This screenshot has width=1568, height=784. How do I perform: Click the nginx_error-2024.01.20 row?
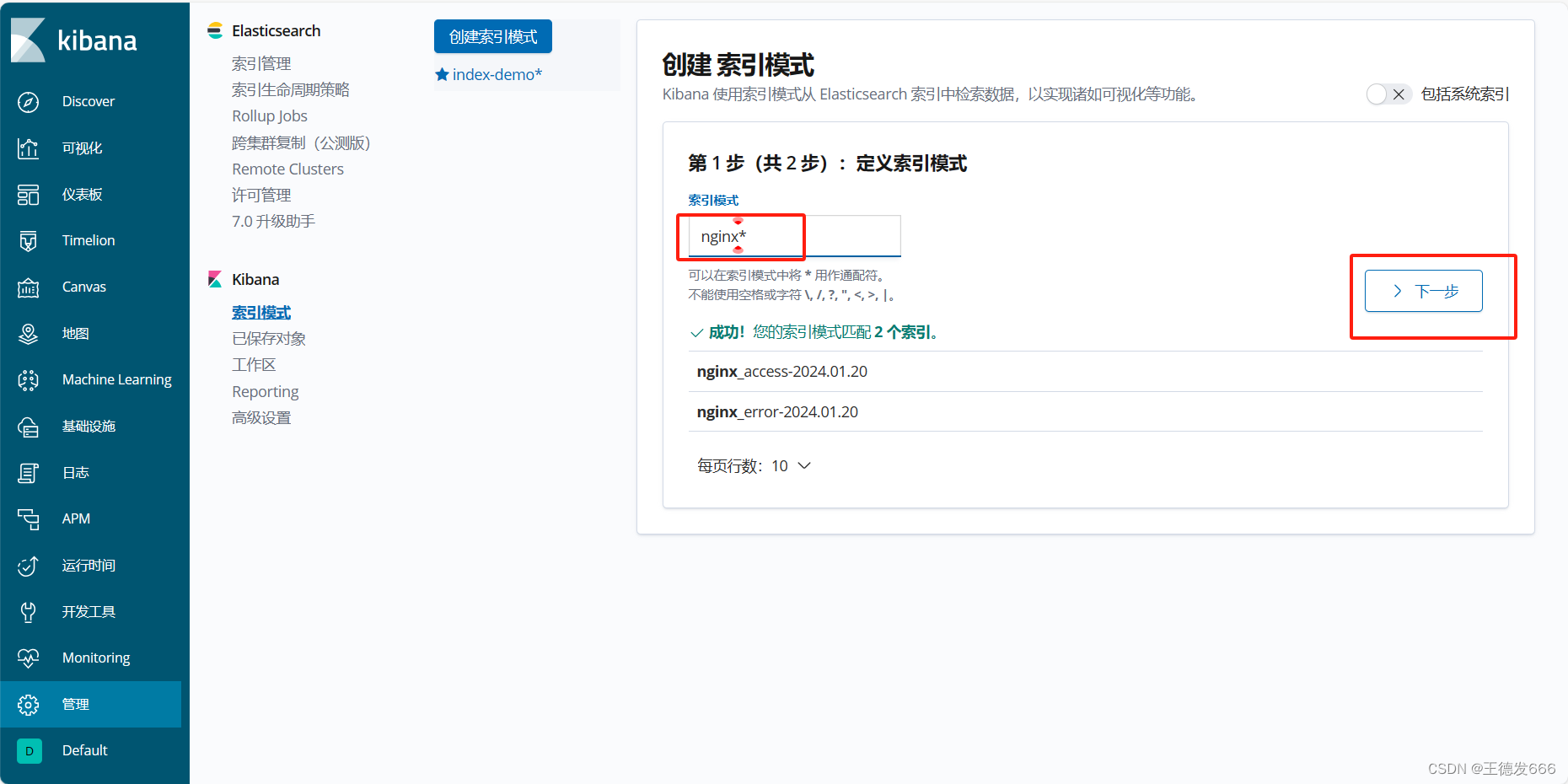tap(1086, 412)
